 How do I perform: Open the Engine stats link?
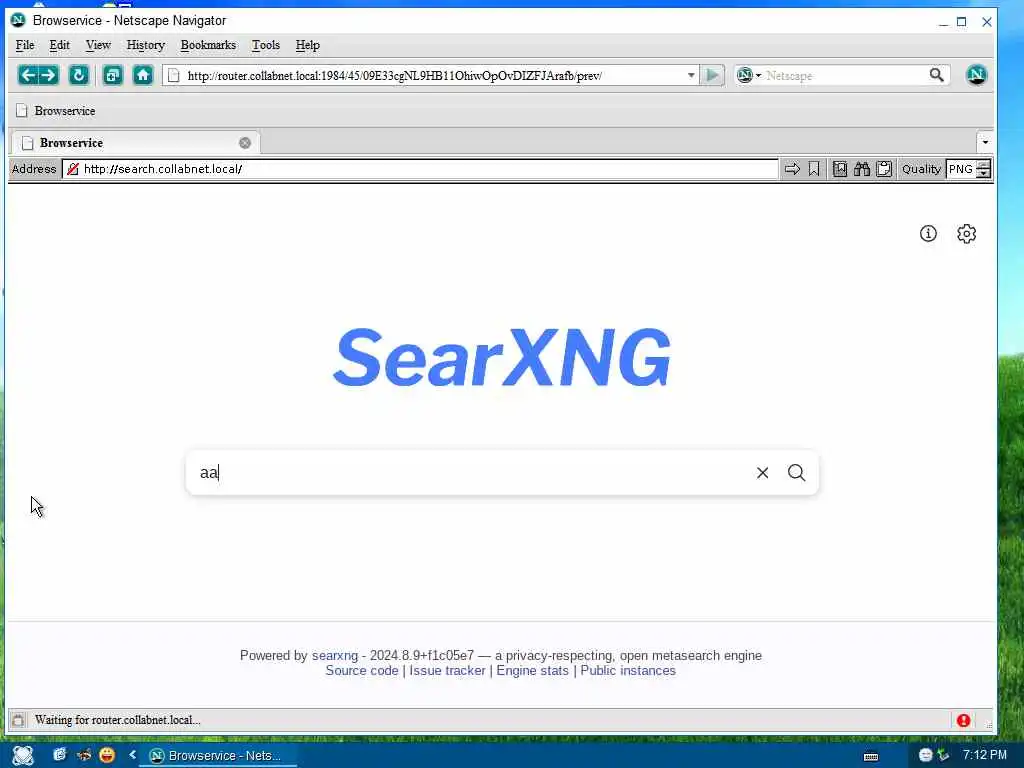pos(532,671)
